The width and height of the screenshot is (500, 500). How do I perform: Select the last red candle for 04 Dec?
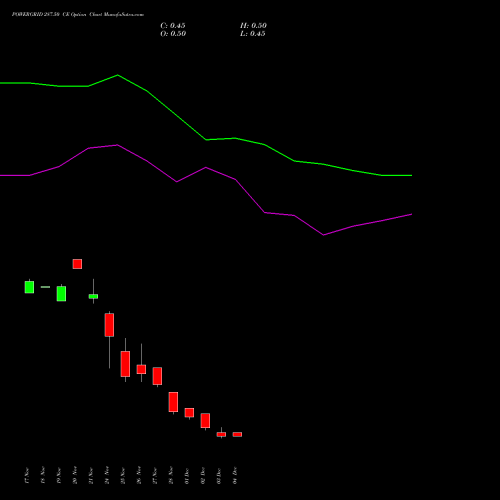point(237,434)
